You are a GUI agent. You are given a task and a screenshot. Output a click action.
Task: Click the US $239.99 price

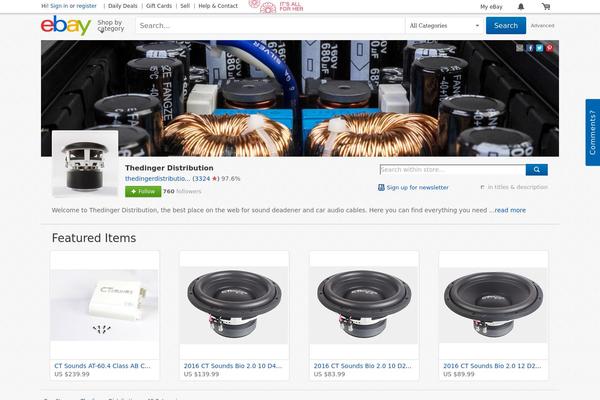[x=72, y=374]
